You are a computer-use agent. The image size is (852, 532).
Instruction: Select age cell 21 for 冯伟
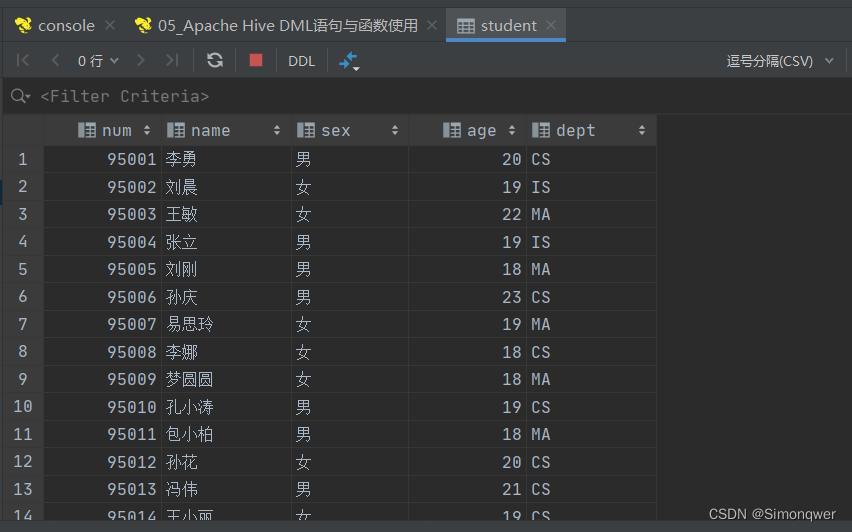(467, 489)
